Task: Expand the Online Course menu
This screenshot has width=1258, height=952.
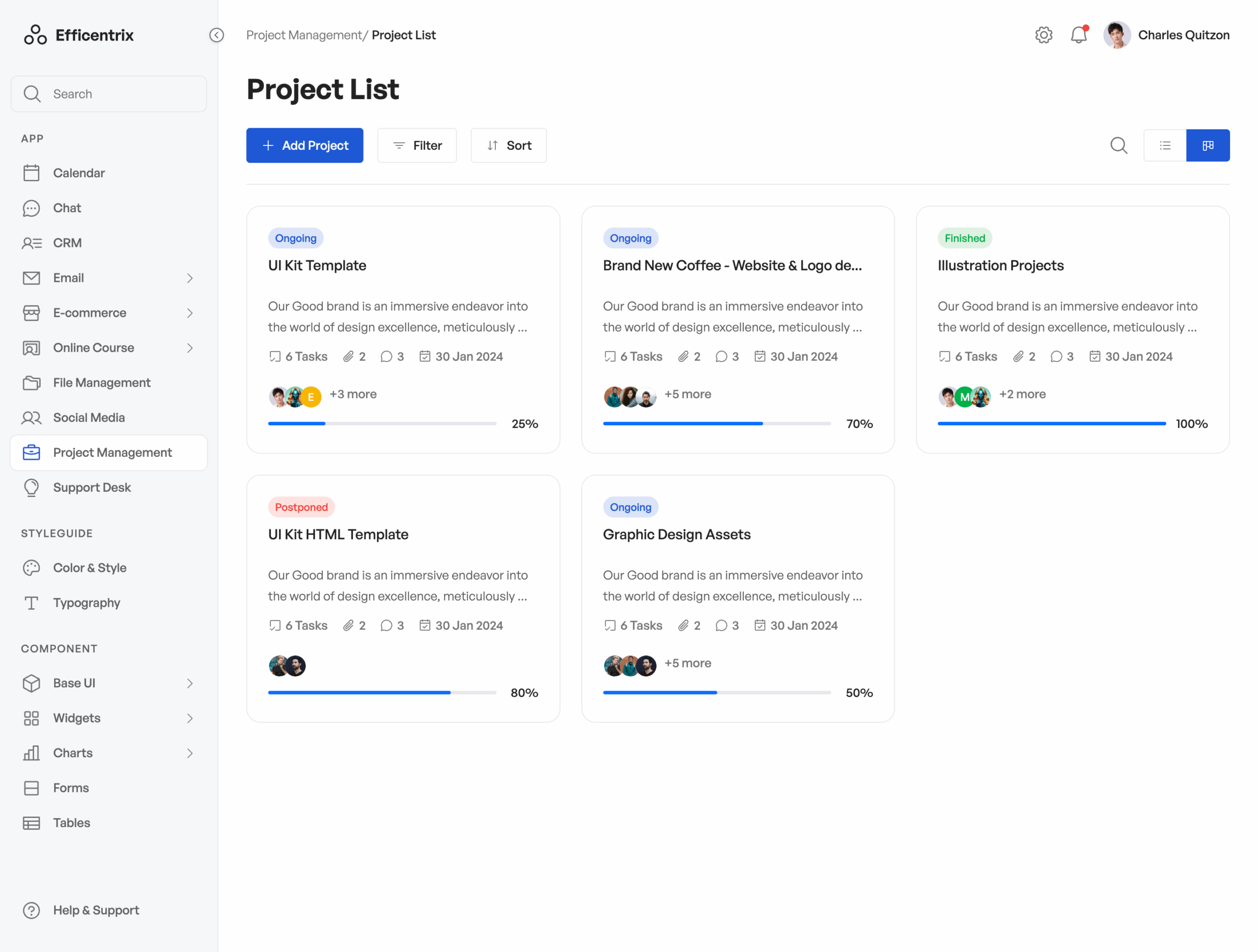Action: tap(189, 348)
